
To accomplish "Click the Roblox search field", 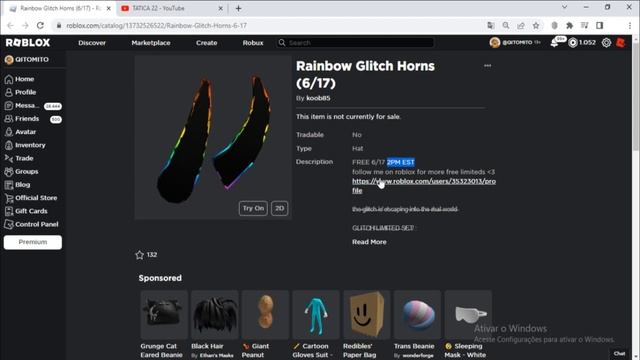I will [355, 42].
